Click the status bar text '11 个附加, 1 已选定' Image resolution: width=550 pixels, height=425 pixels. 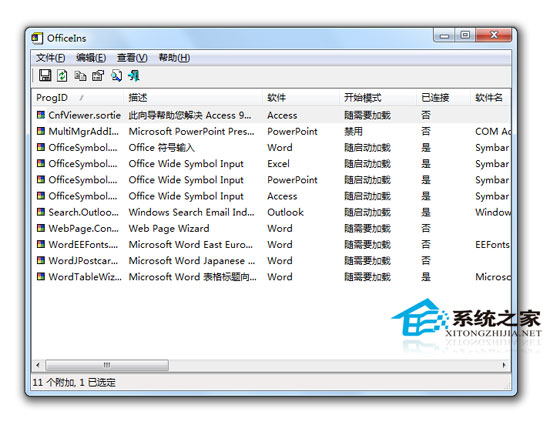pyautogui.click(x=74, y=382)
